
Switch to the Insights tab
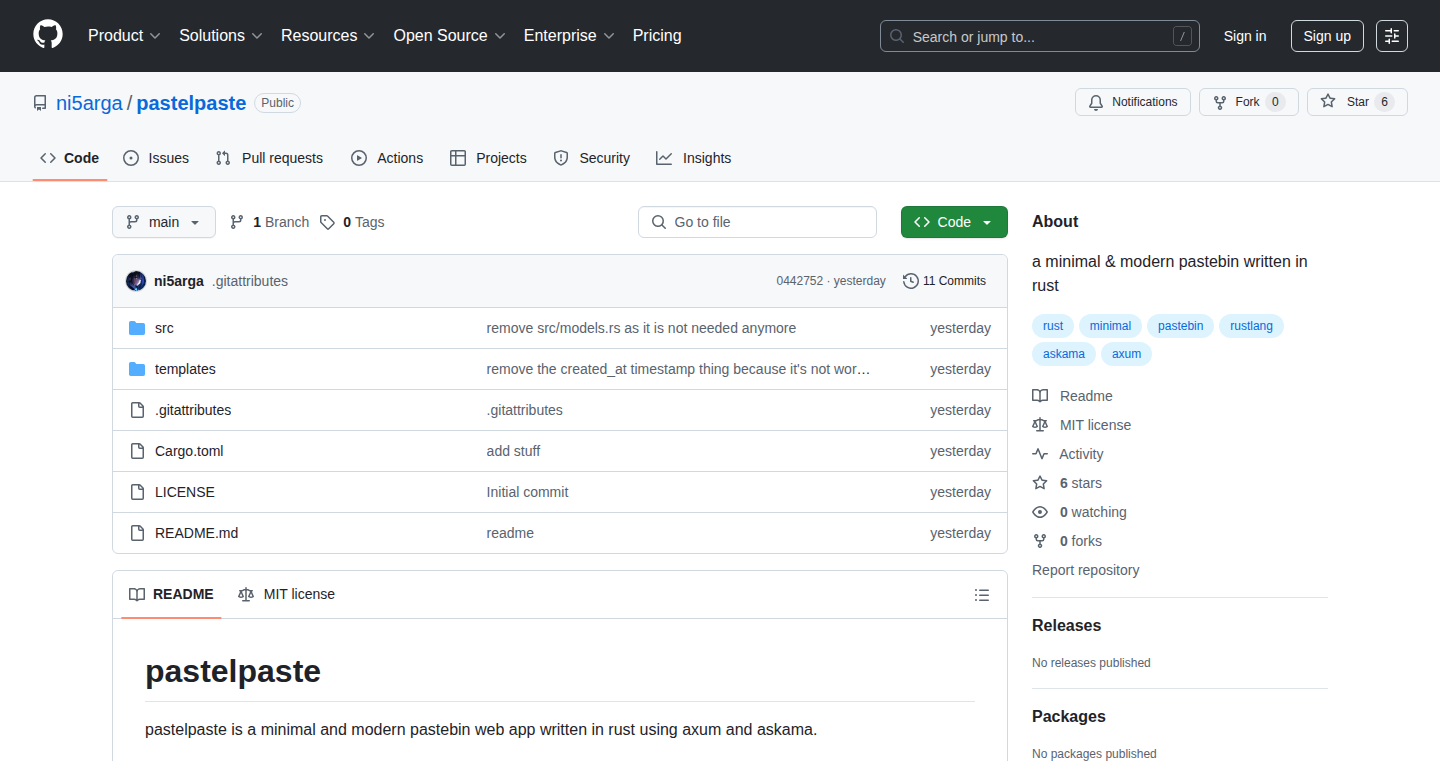(694, 158)
